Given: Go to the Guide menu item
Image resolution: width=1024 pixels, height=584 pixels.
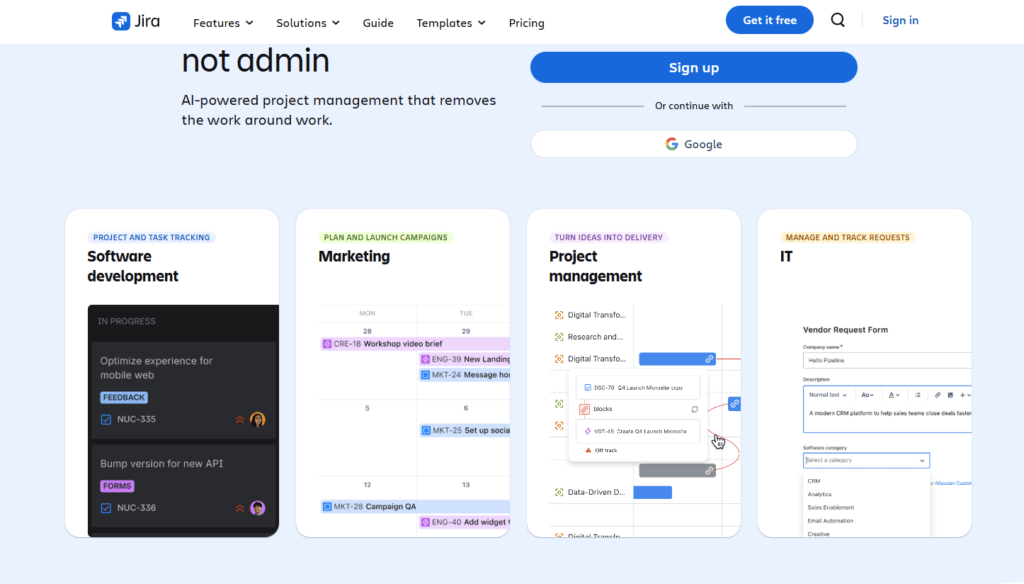Looking at the screenshot, I should (x=378, y=23).
